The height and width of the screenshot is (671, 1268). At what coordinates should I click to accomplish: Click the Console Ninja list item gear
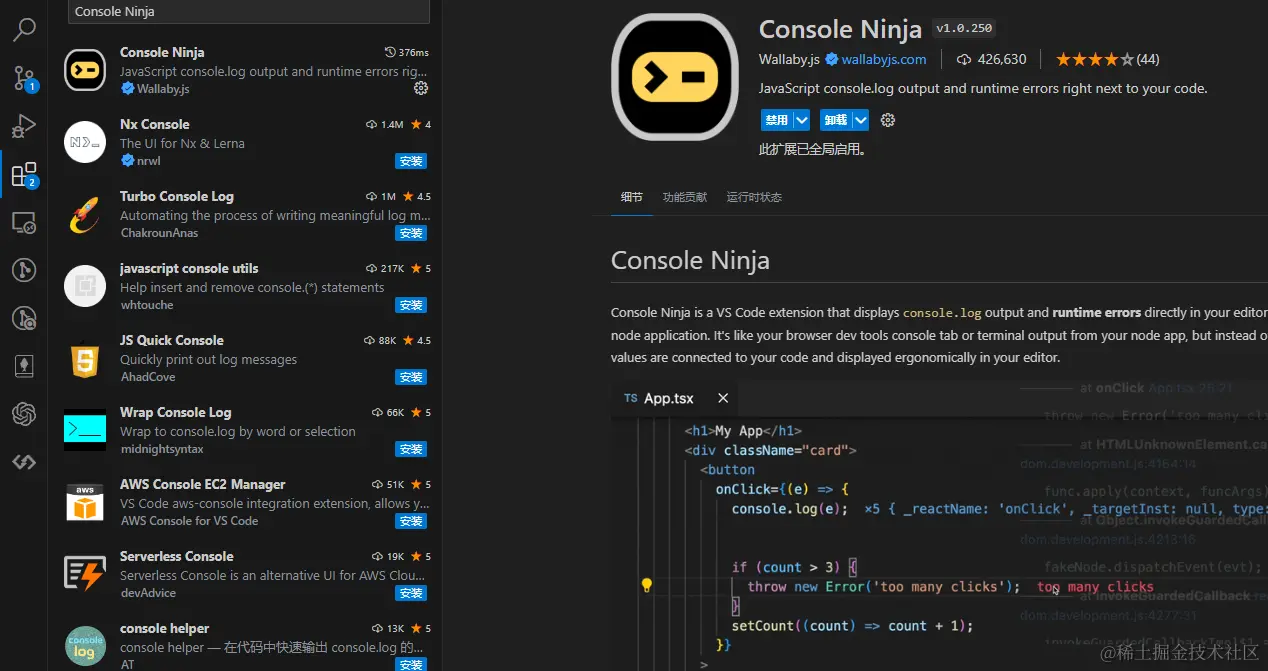coord(421,88)
